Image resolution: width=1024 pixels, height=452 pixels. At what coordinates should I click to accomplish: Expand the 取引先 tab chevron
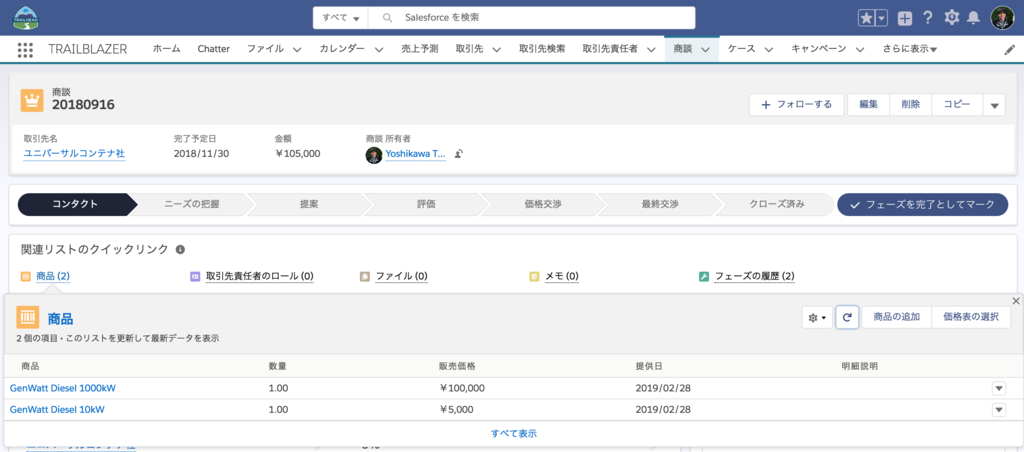click(496, 50)
